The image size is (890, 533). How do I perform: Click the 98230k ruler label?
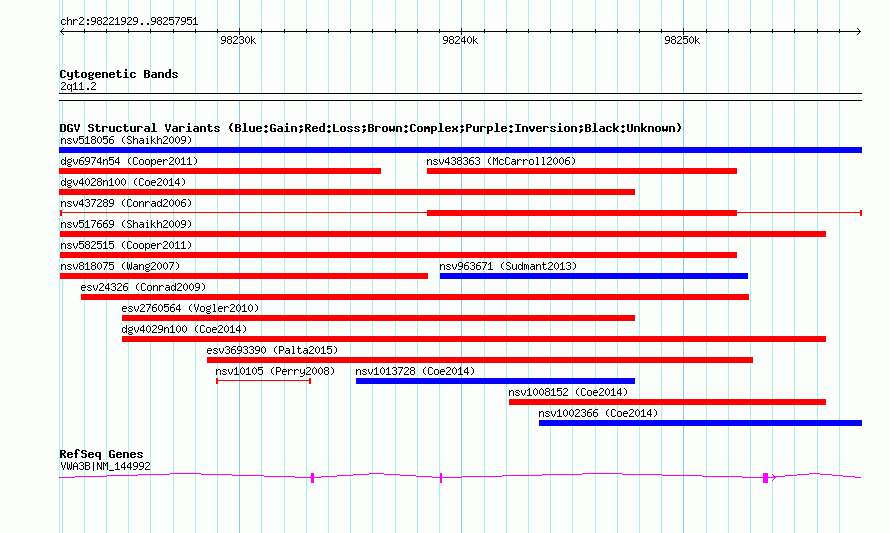pyautogui.click(x=238, y=40)
